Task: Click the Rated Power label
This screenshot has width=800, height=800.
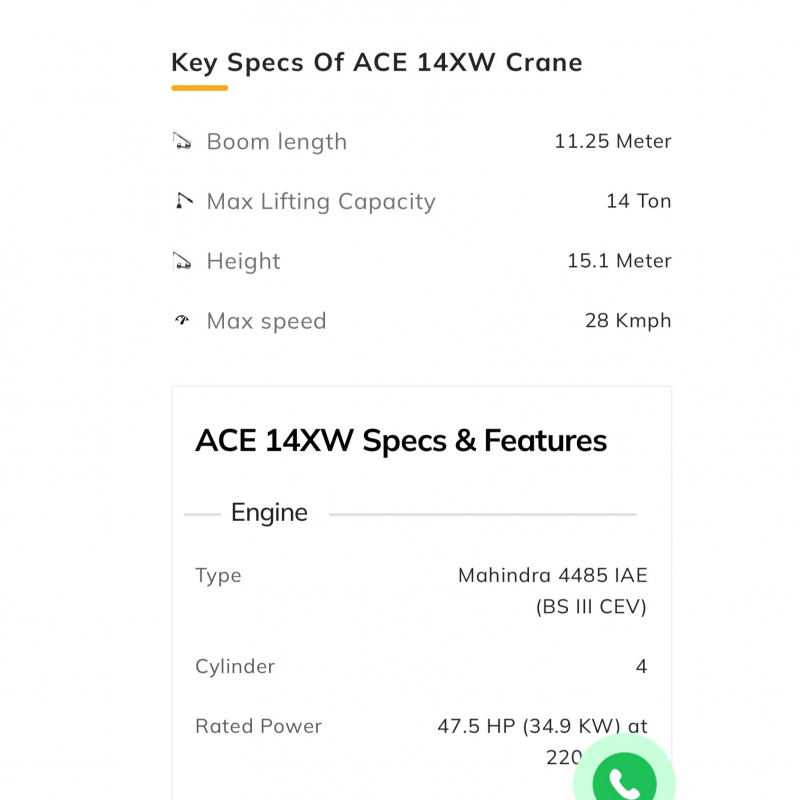Action: click(258, 726)
